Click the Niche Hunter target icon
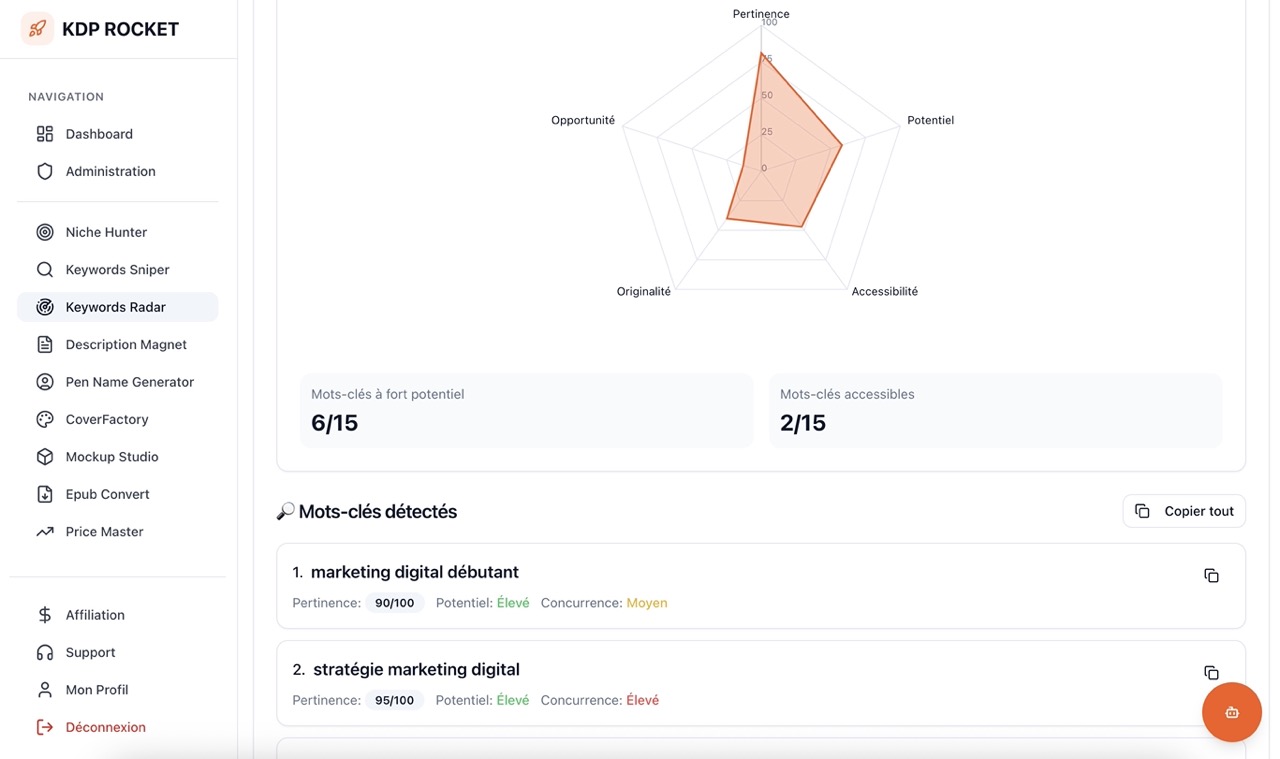The width and height of the screenshot is (1280, 759). [45, 232]
